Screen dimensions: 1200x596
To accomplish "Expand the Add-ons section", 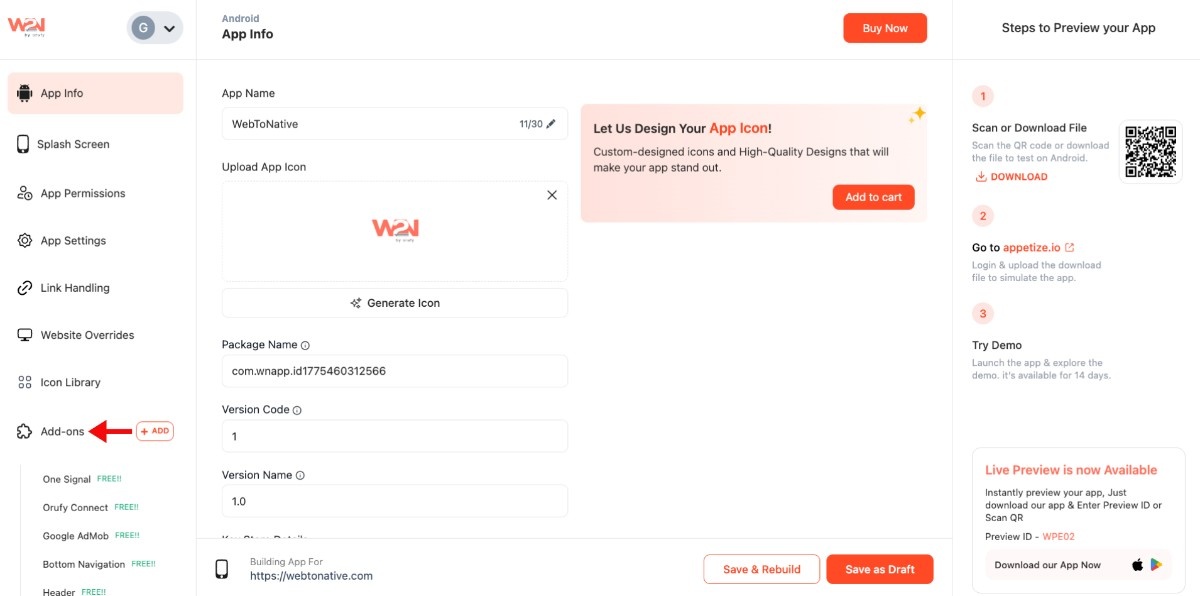I will (62, 431).
